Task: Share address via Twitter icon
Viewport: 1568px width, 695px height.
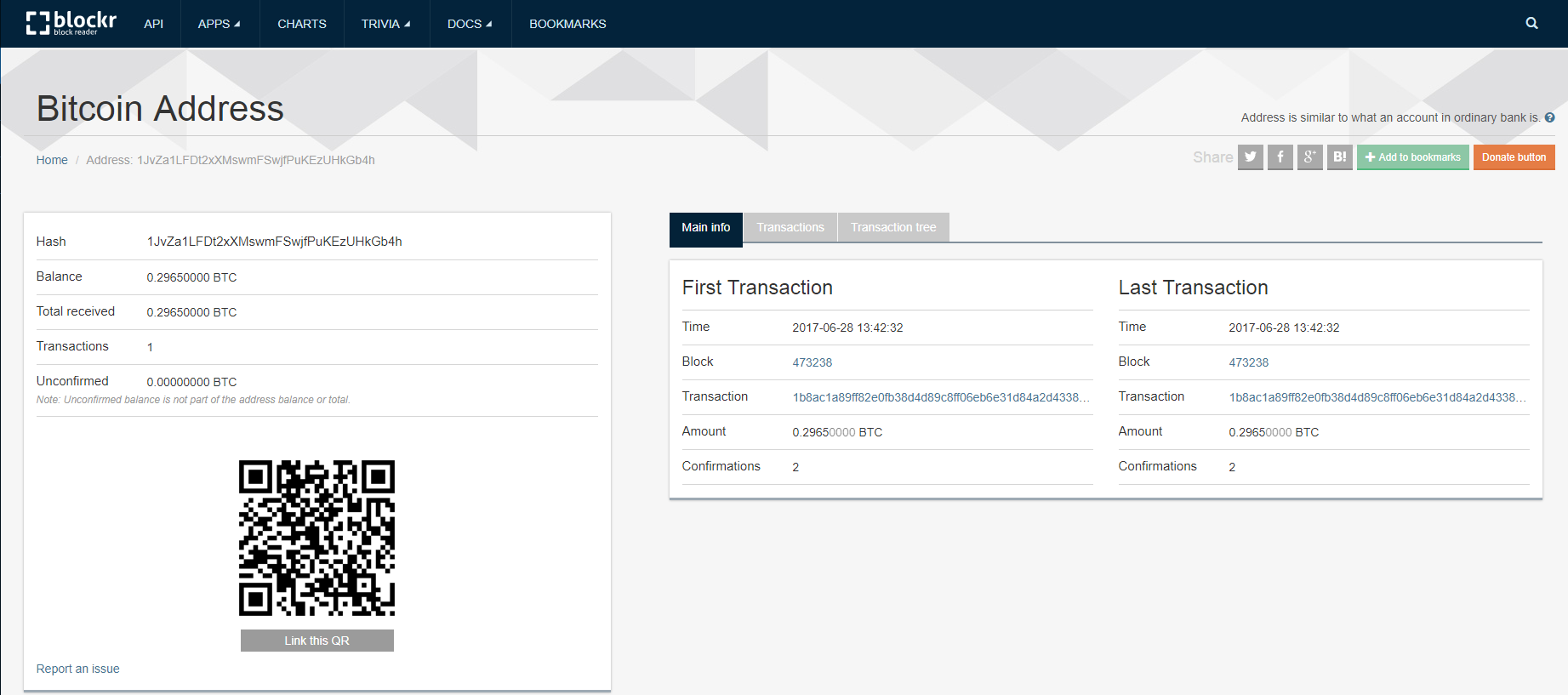Action: tap(1250, 157)
